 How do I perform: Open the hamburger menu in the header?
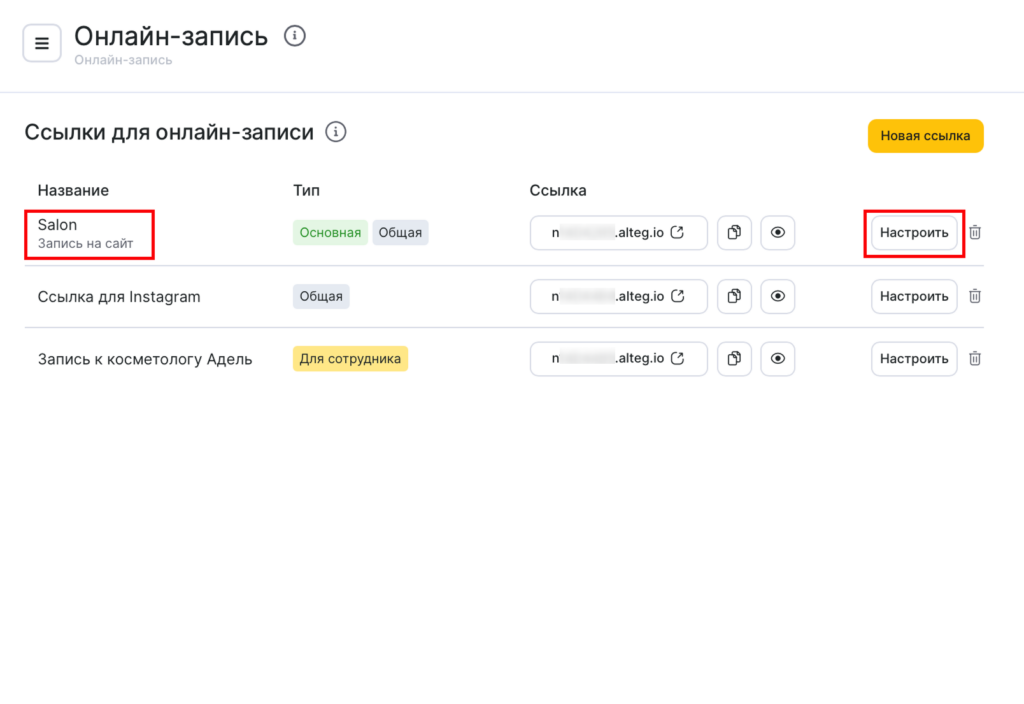42,43
